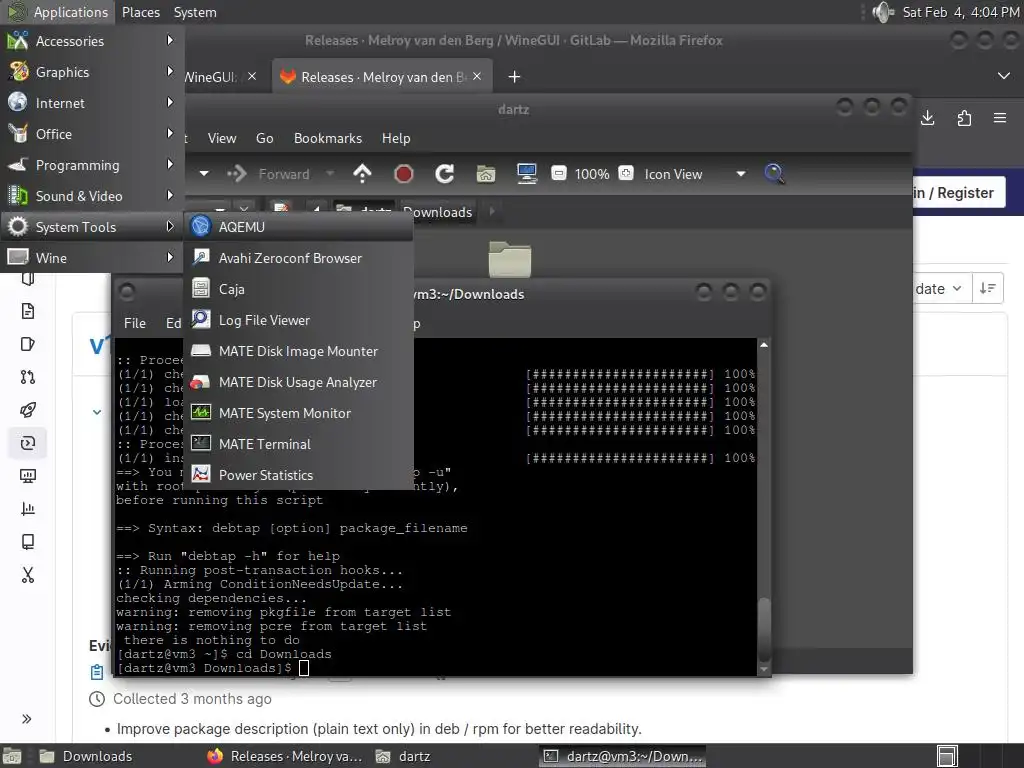Click the terminal scrollbar up arrow
The width and height of the screenshot is (1024, 768).
point(763,345)
